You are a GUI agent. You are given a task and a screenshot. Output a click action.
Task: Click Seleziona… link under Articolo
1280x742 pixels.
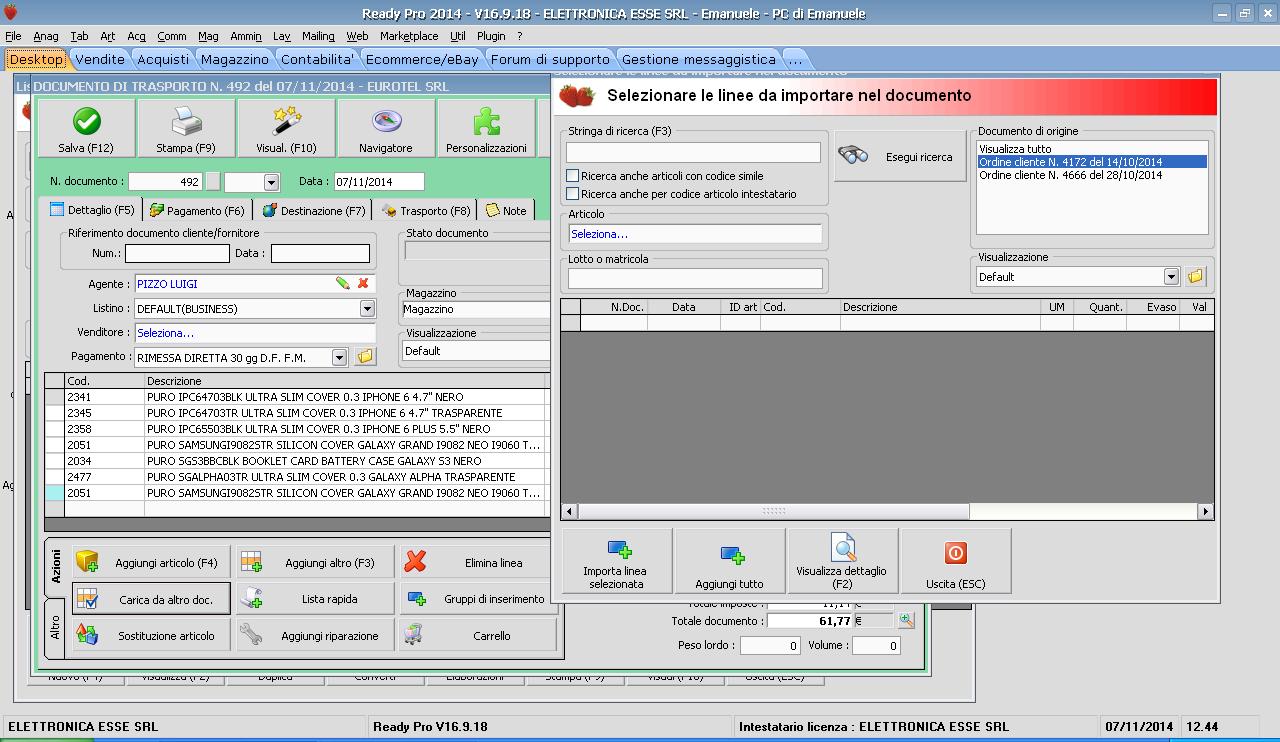599,234
